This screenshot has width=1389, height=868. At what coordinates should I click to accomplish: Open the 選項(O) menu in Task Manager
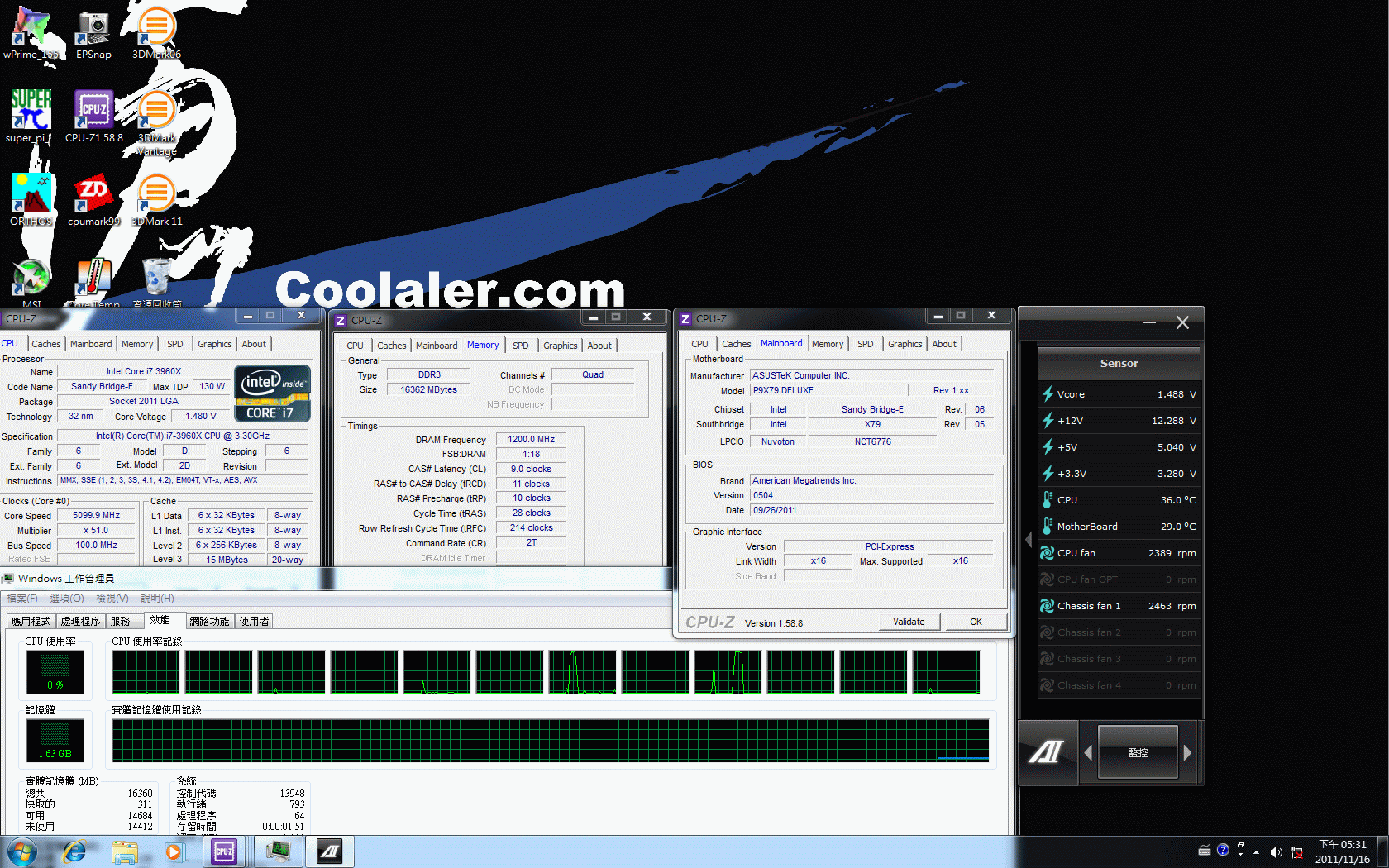pos(67,599)
